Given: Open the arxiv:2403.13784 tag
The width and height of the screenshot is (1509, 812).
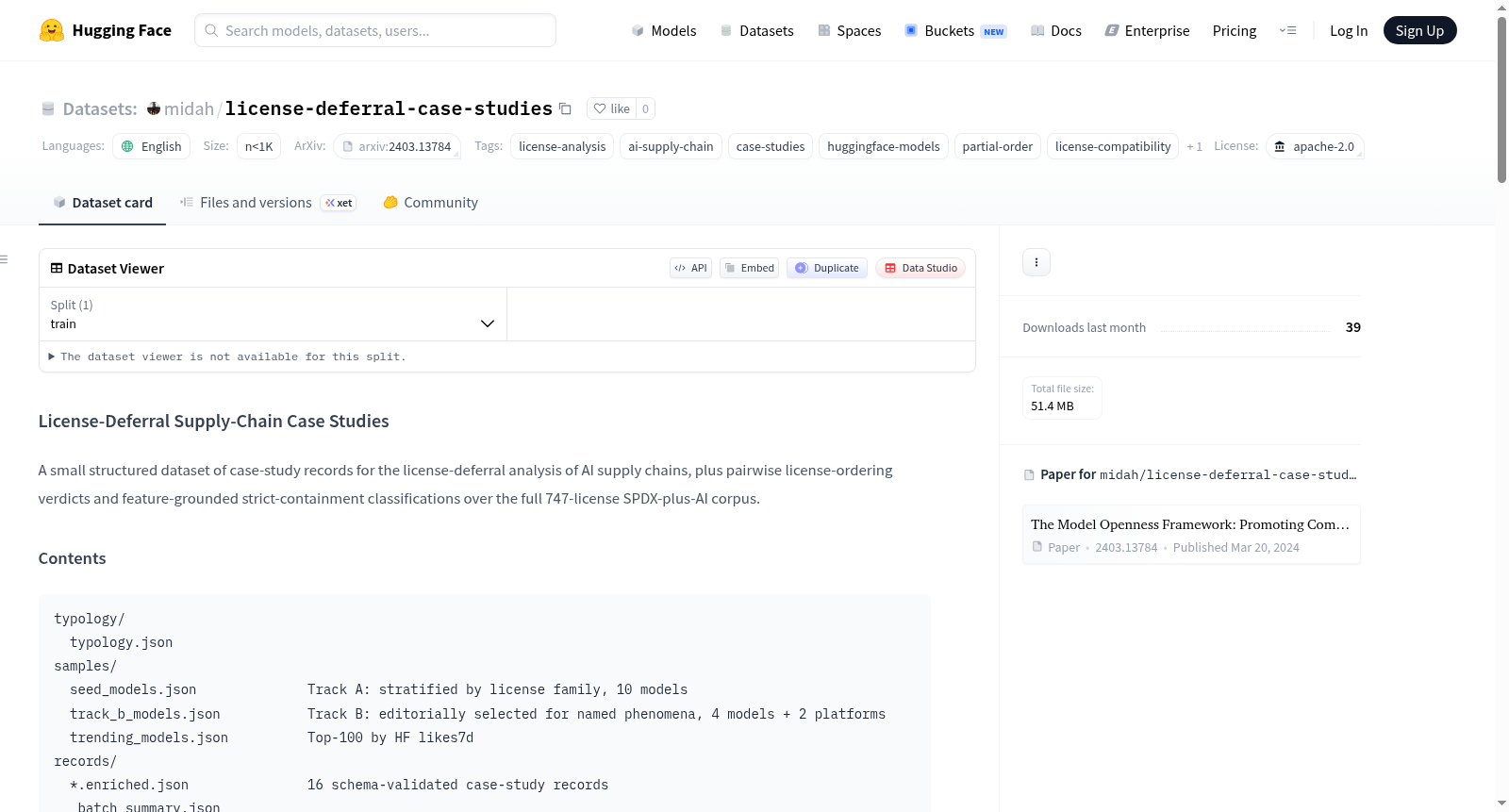Looking at the screenshot, I should 397,146.
